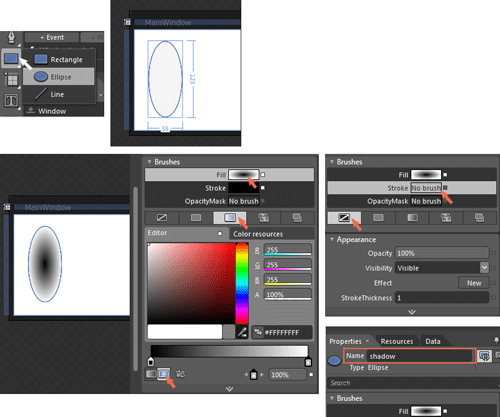The width and height of the screenshot is (500, 417).
Task: Toggle the Fill advanced options square
Action: pyautogui.click(x=263, y=174)
